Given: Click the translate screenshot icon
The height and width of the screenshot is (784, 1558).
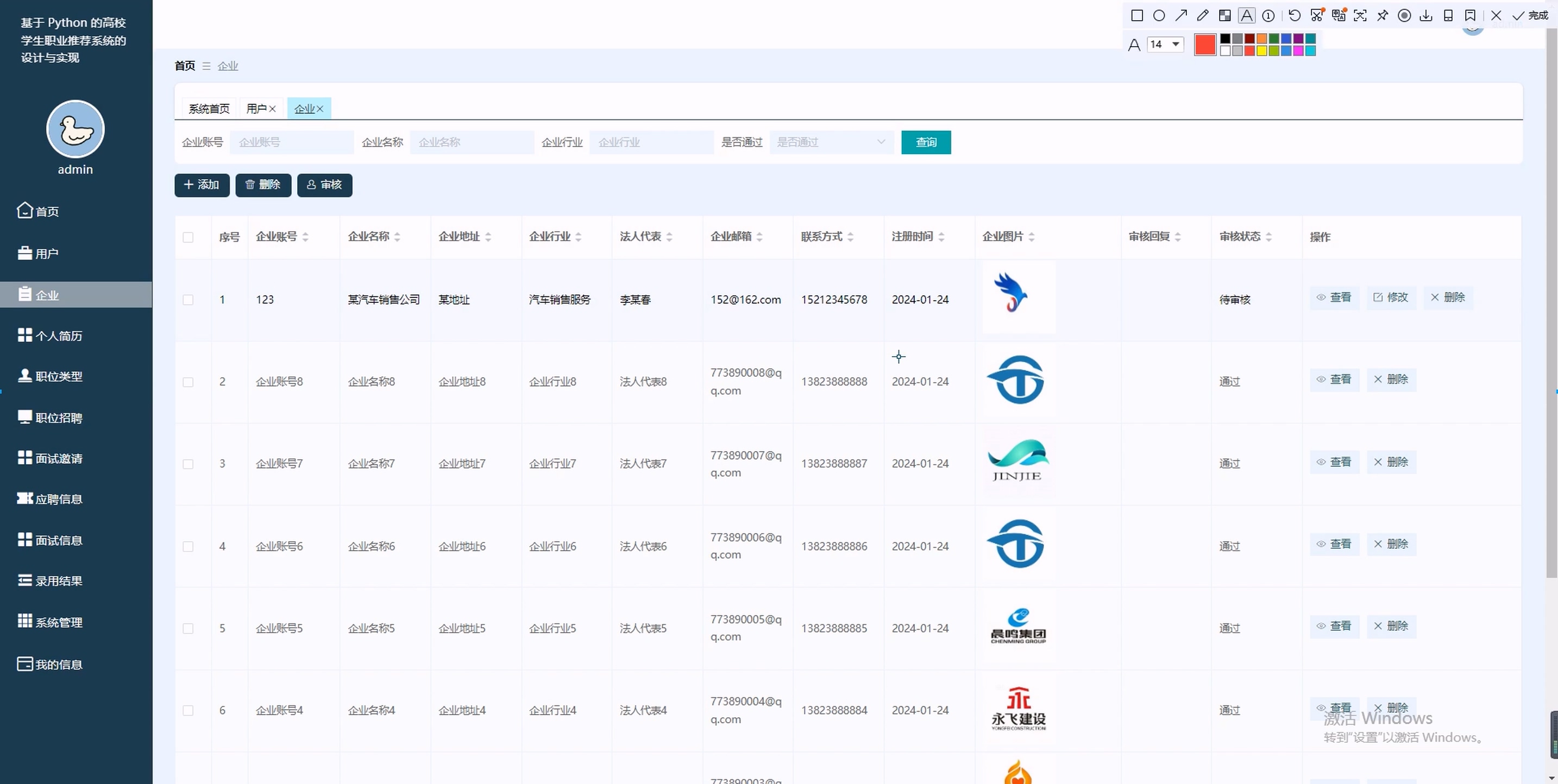Looking at the screenshot, I should tap(1339, 16).
